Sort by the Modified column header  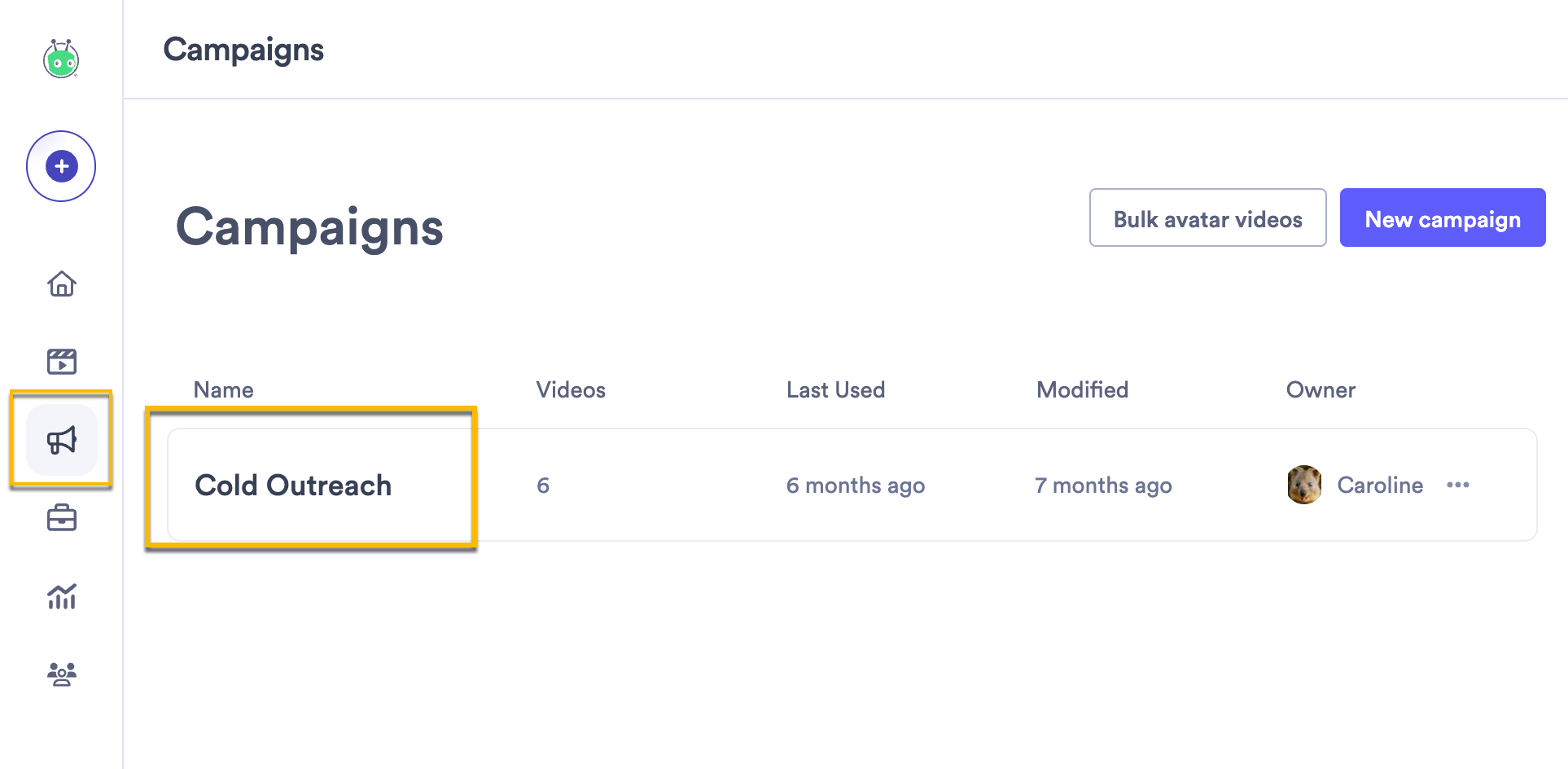(1083, 390)
